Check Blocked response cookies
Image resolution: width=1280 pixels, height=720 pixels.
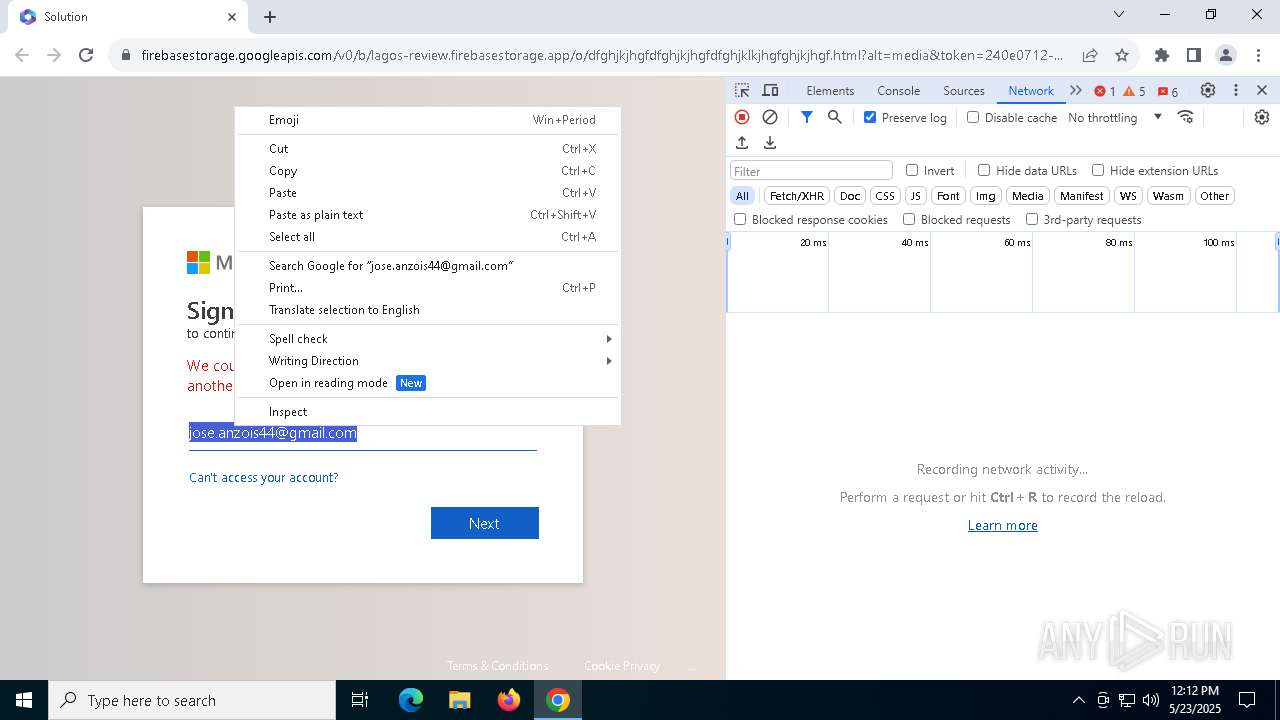click(x=740, y=219)
